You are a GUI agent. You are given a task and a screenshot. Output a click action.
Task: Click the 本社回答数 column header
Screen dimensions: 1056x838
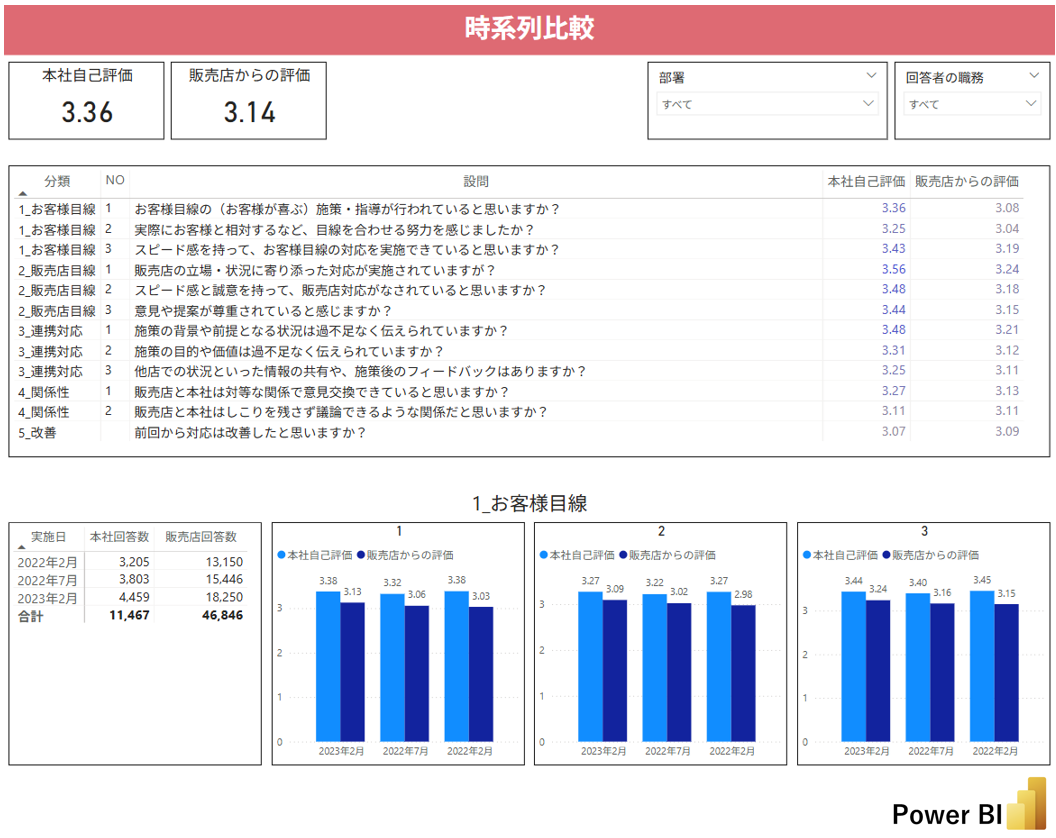[x=118, y=536]
